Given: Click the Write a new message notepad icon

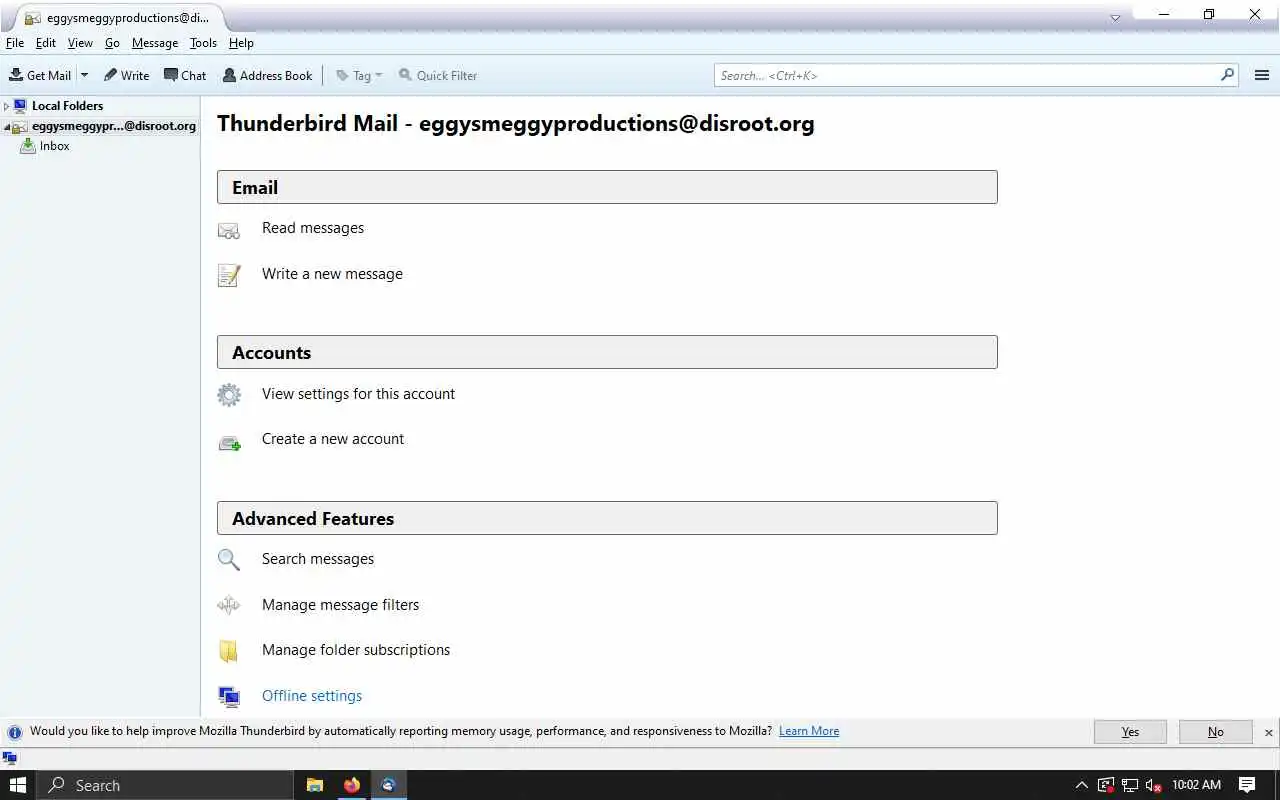Looking at the screenshot, I should click(x=229, y=275).
